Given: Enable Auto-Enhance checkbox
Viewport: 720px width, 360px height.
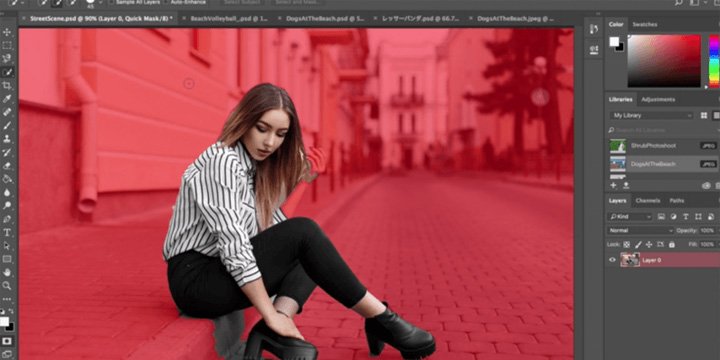Looking at the screenshot, I should pos(166,2).
